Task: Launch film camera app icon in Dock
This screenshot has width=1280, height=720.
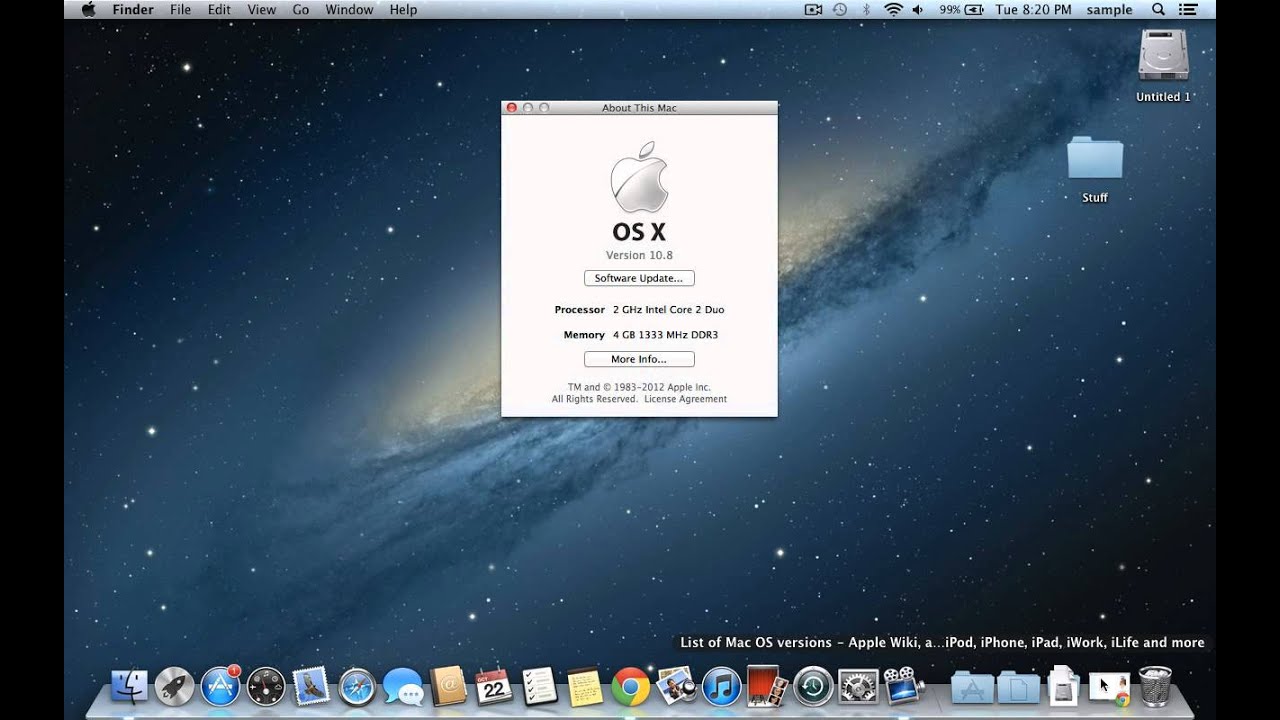Action: (903, 686)
